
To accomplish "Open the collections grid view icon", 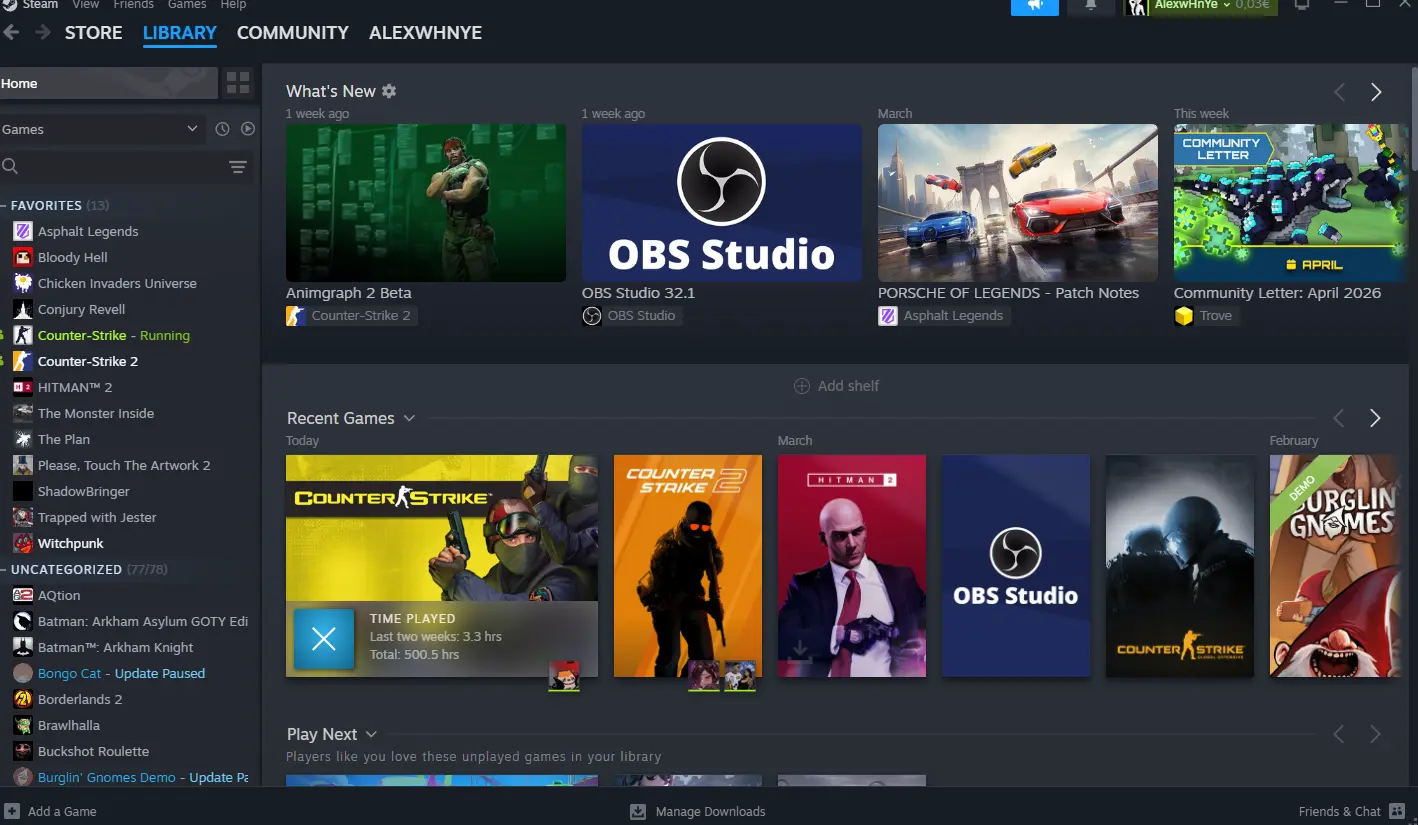I will click(238, 83).
